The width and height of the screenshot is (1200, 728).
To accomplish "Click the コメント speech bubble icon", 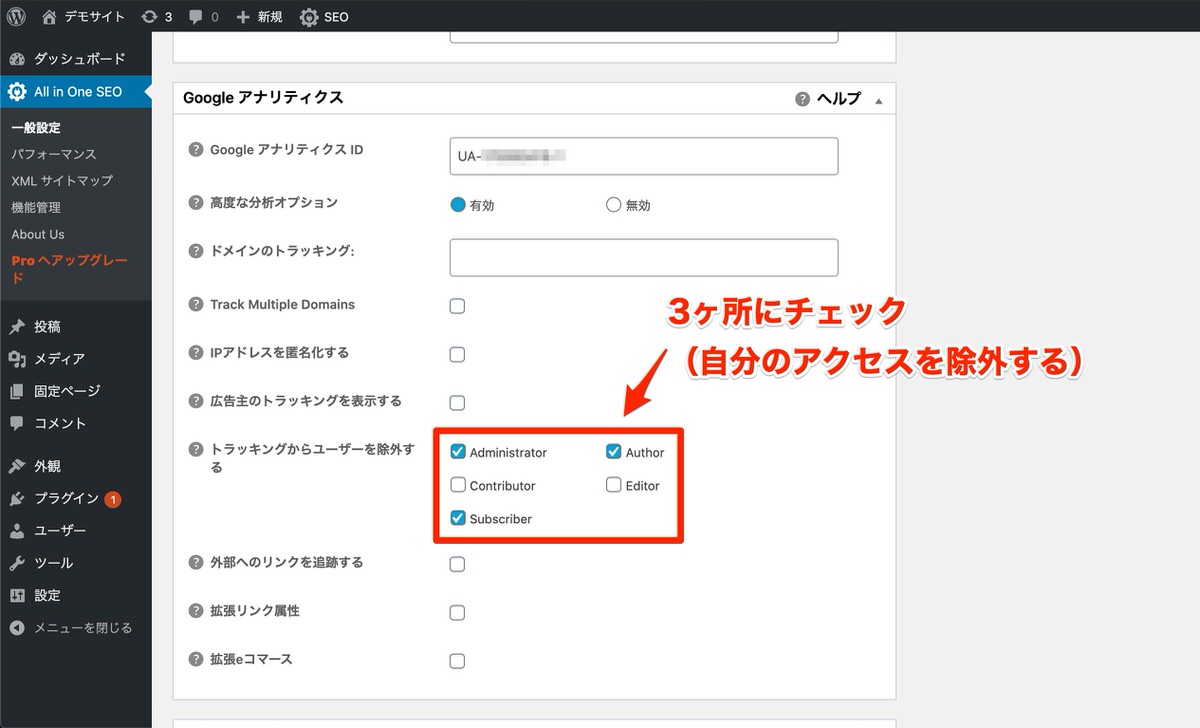I will [x=17, y=423].
